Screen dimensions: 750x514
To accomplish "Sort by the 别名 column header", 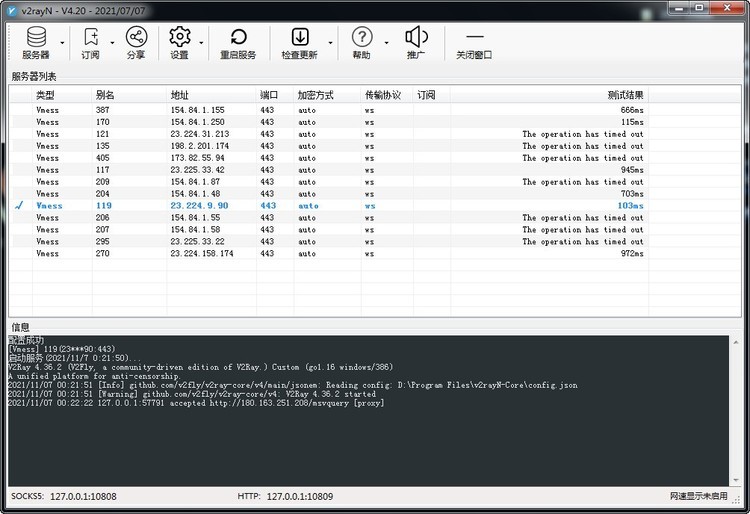I will [x=129, y=95].
